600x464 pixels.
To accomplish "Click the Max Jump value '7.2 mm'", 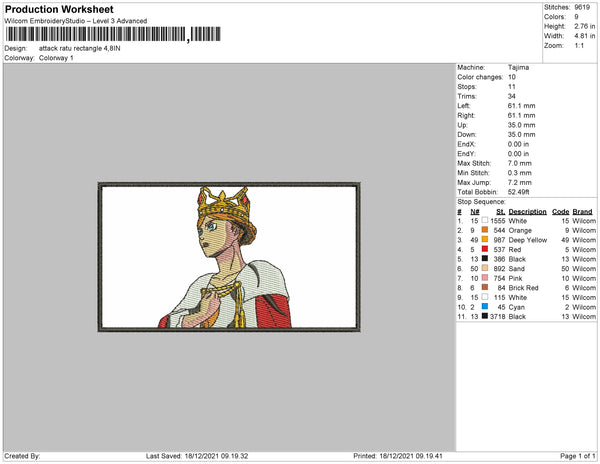I will click(x=520, y=182).
